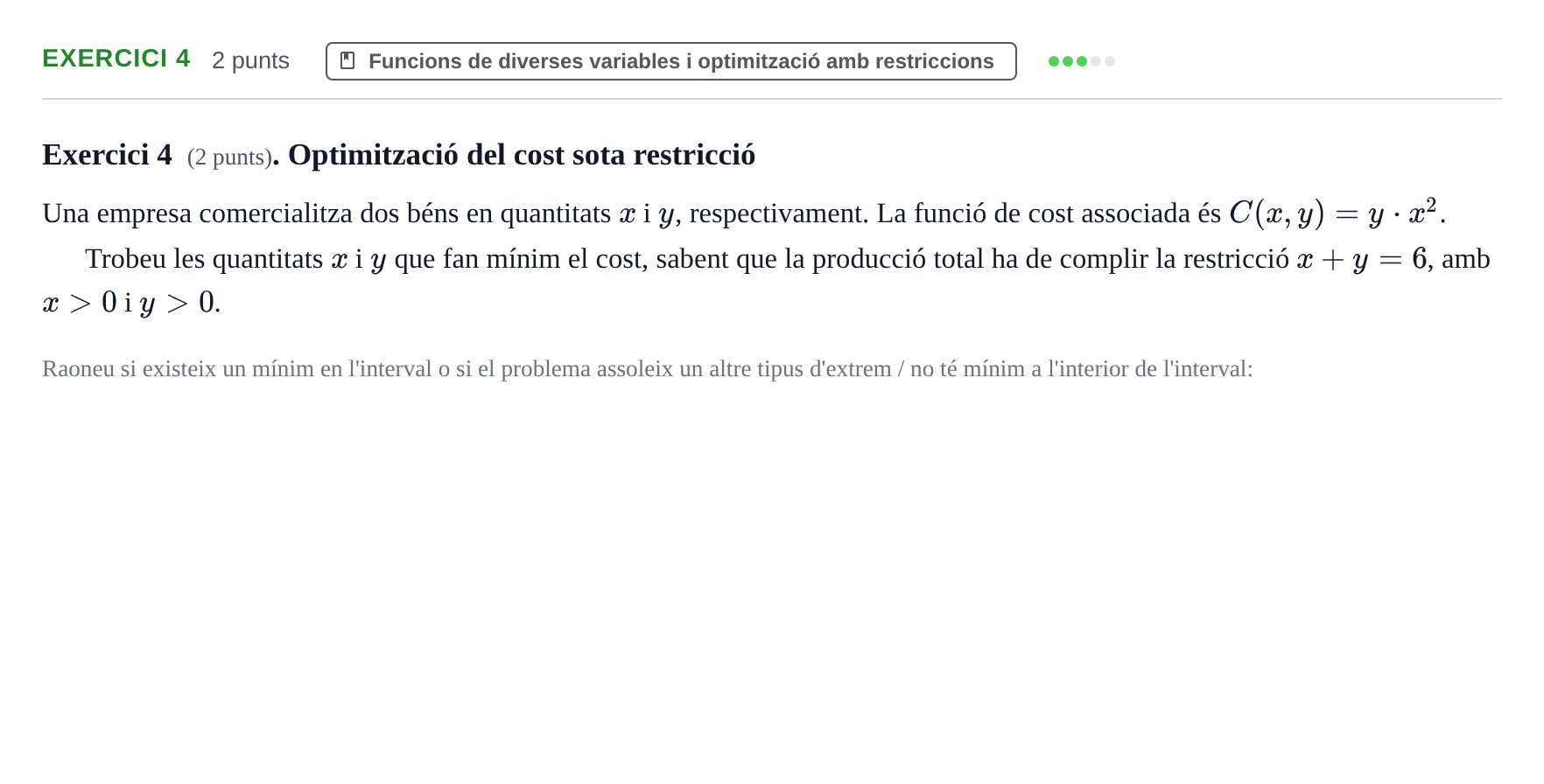Select the 'EXERCICI 4' green heading

(116, 59)
